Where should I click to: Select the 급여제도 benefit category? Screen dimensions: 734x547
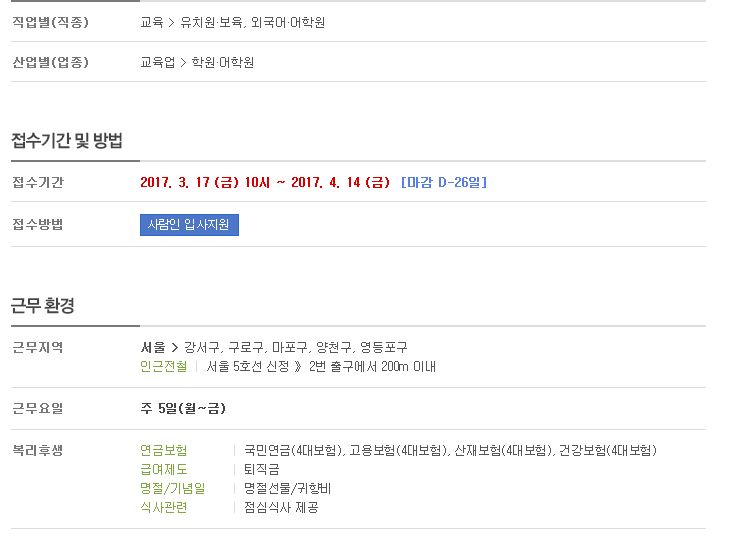pos(163,469)
